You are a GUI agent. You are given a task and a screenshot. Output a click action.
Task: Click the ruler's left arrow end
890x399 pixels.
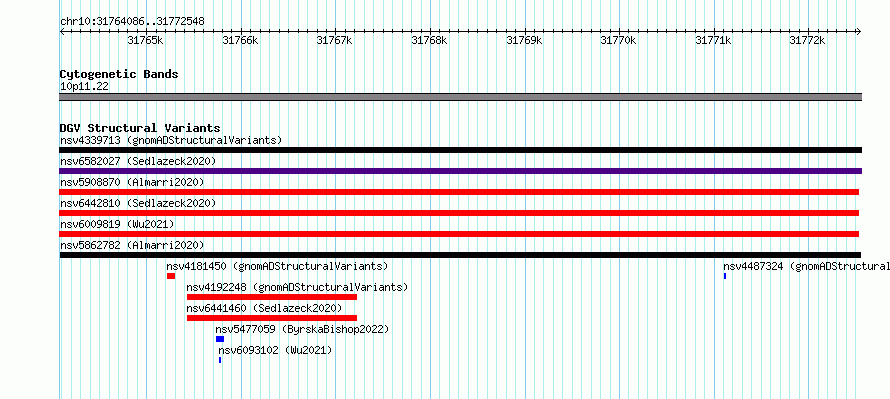62,32
